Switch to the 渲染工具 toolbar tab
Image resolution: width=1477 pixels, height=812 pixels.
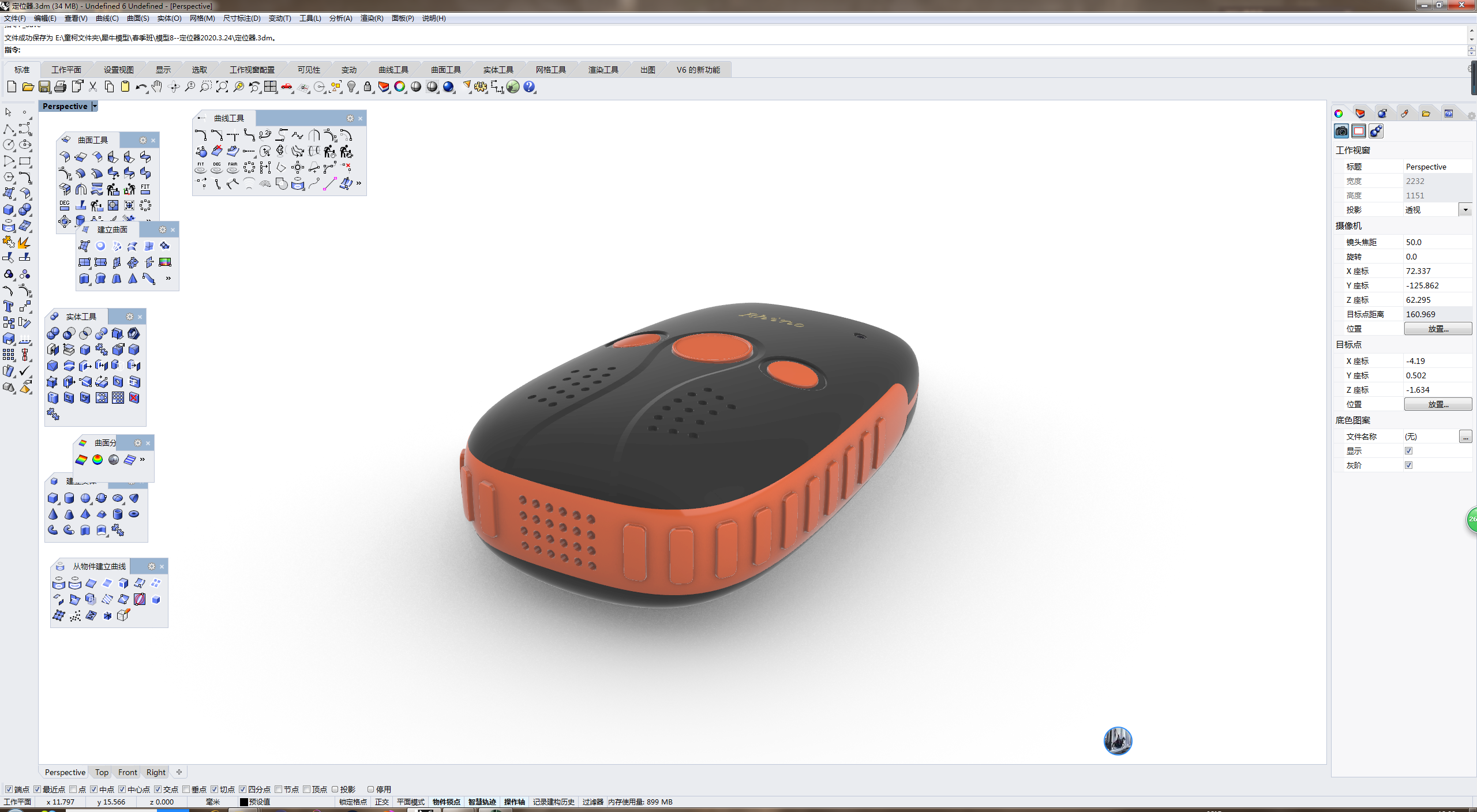point(603,70)
